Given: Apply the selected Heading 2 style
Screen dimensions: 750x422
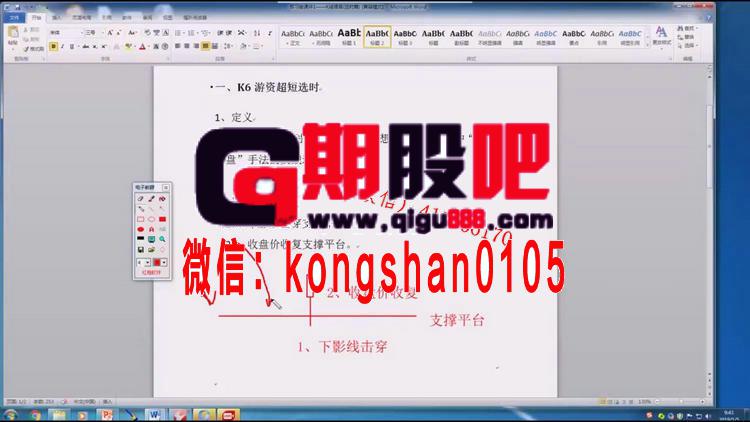Looking at the screenshot, I should (x=377, y=37).
